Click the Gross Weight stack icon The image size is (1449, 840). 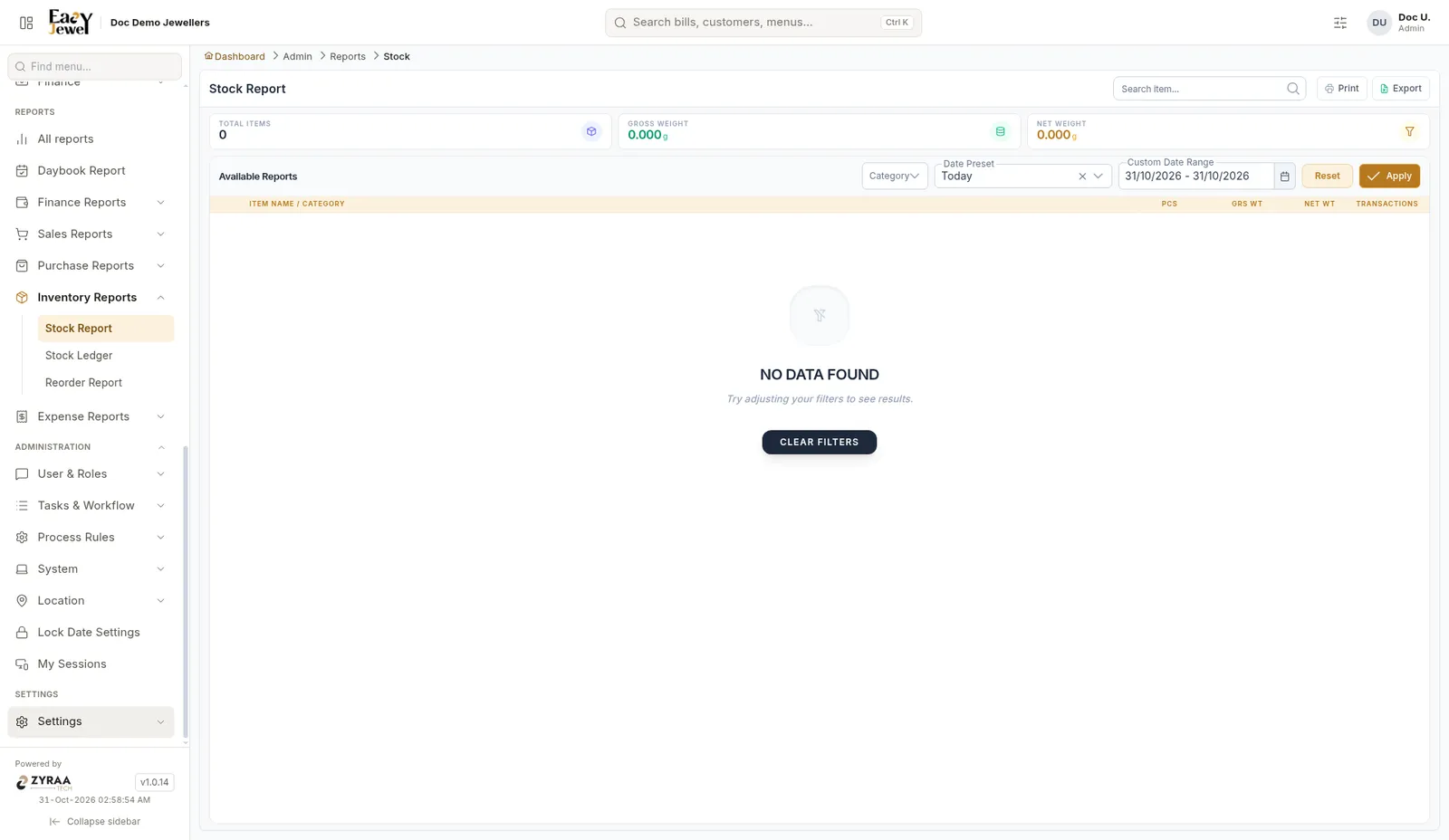click(1000, 131)
